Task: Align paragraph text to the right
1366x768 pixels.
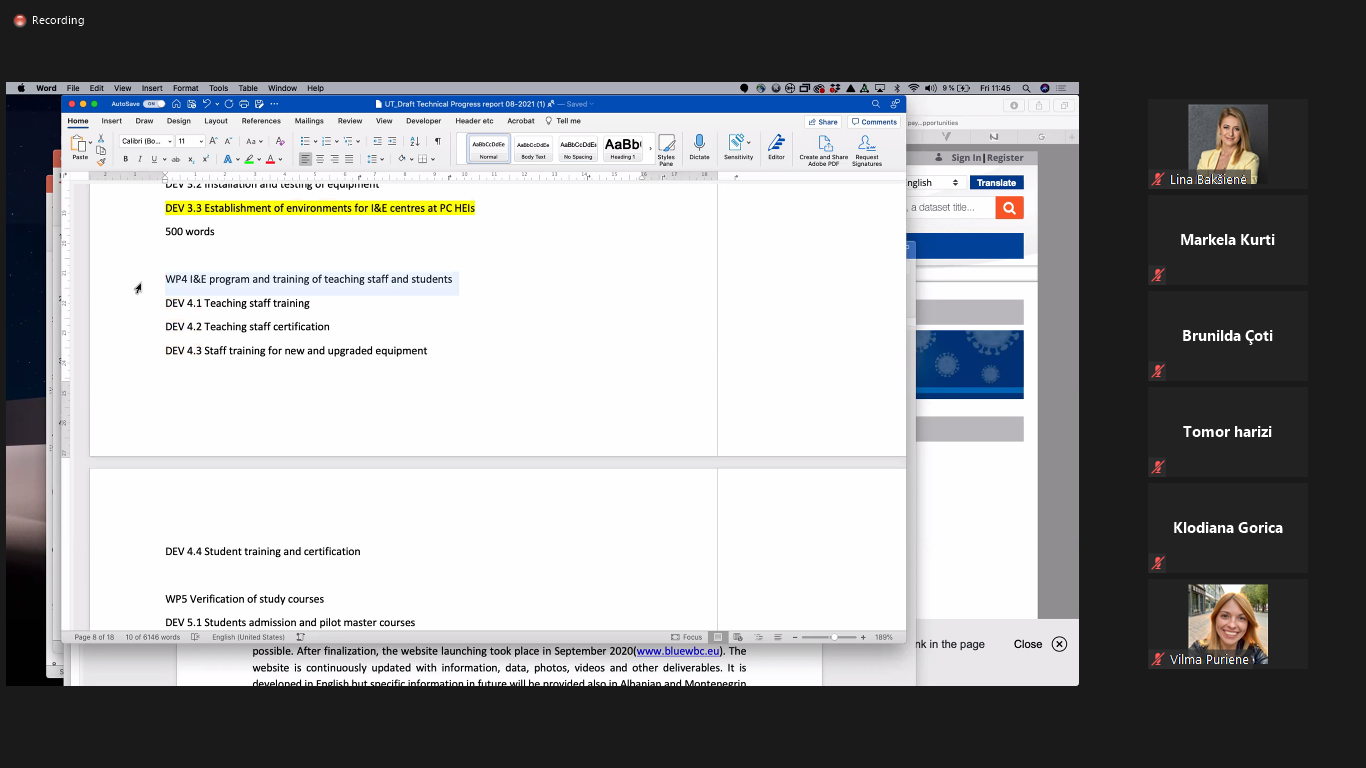Action: pos(334,159)
